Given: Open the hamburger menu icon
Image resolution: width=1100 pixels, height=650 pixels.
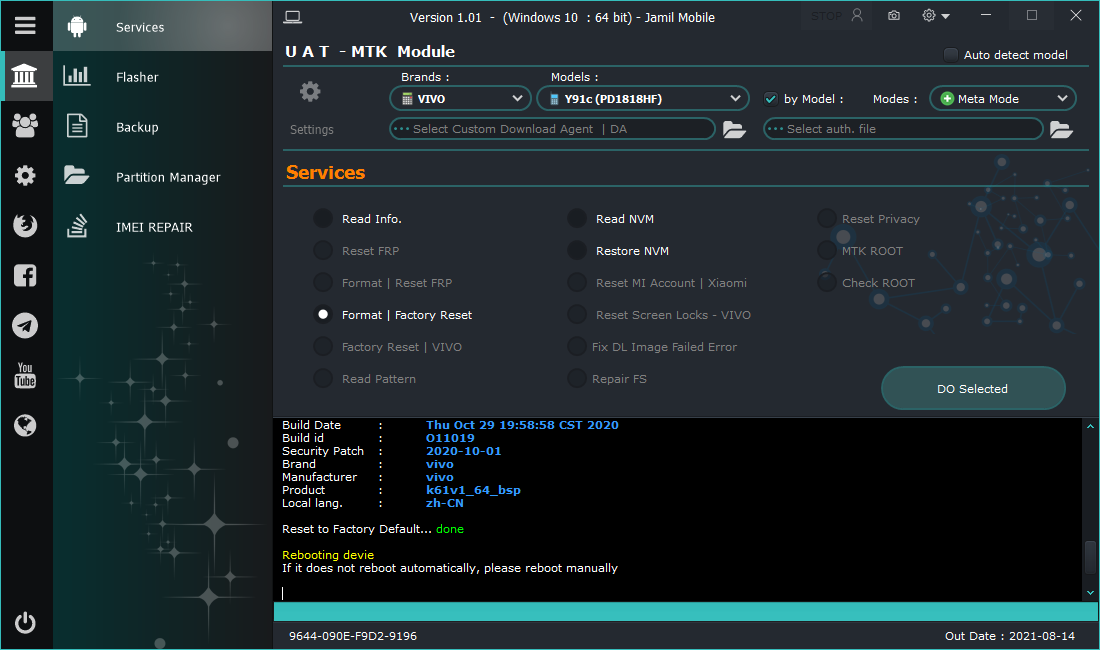Looking at the screenshot, I should click(x=25, y=25).
